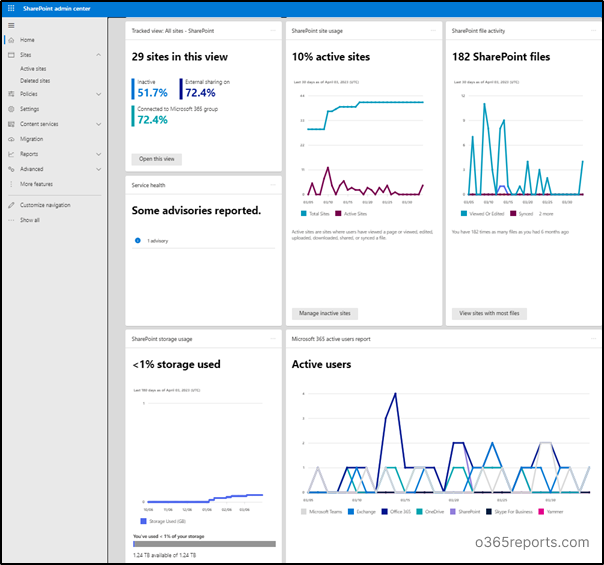Click the 72.4% Microsoft 365 group value

click(x=153, y=120)
